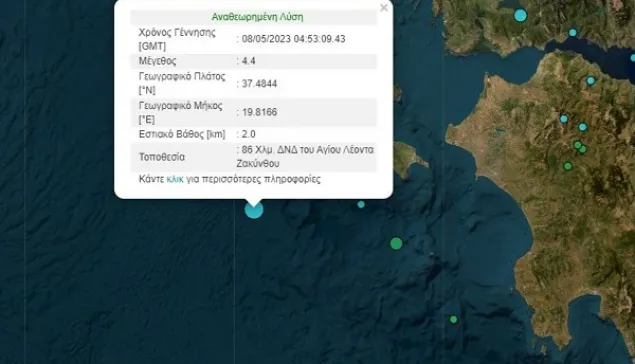This screenshot has width=635, height=364.
Task: Select the right cyan marker of the inland cyan pair
Action: click(x=582, y=127)
